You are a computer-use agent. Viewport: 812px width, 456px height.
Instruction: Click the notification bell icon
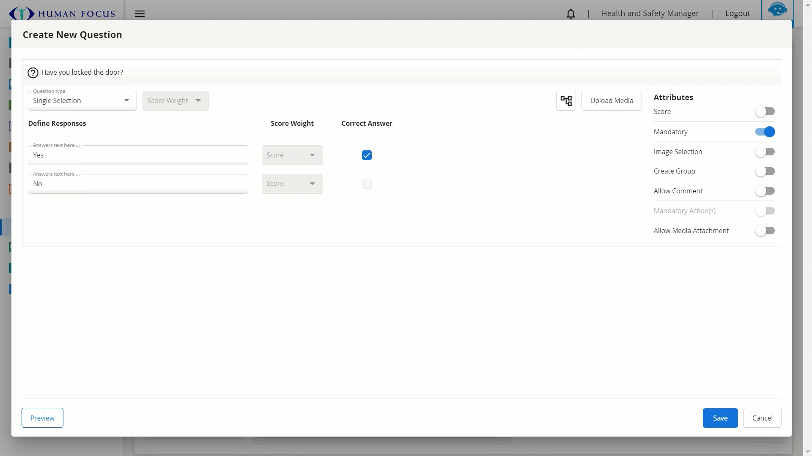(571, 13)
